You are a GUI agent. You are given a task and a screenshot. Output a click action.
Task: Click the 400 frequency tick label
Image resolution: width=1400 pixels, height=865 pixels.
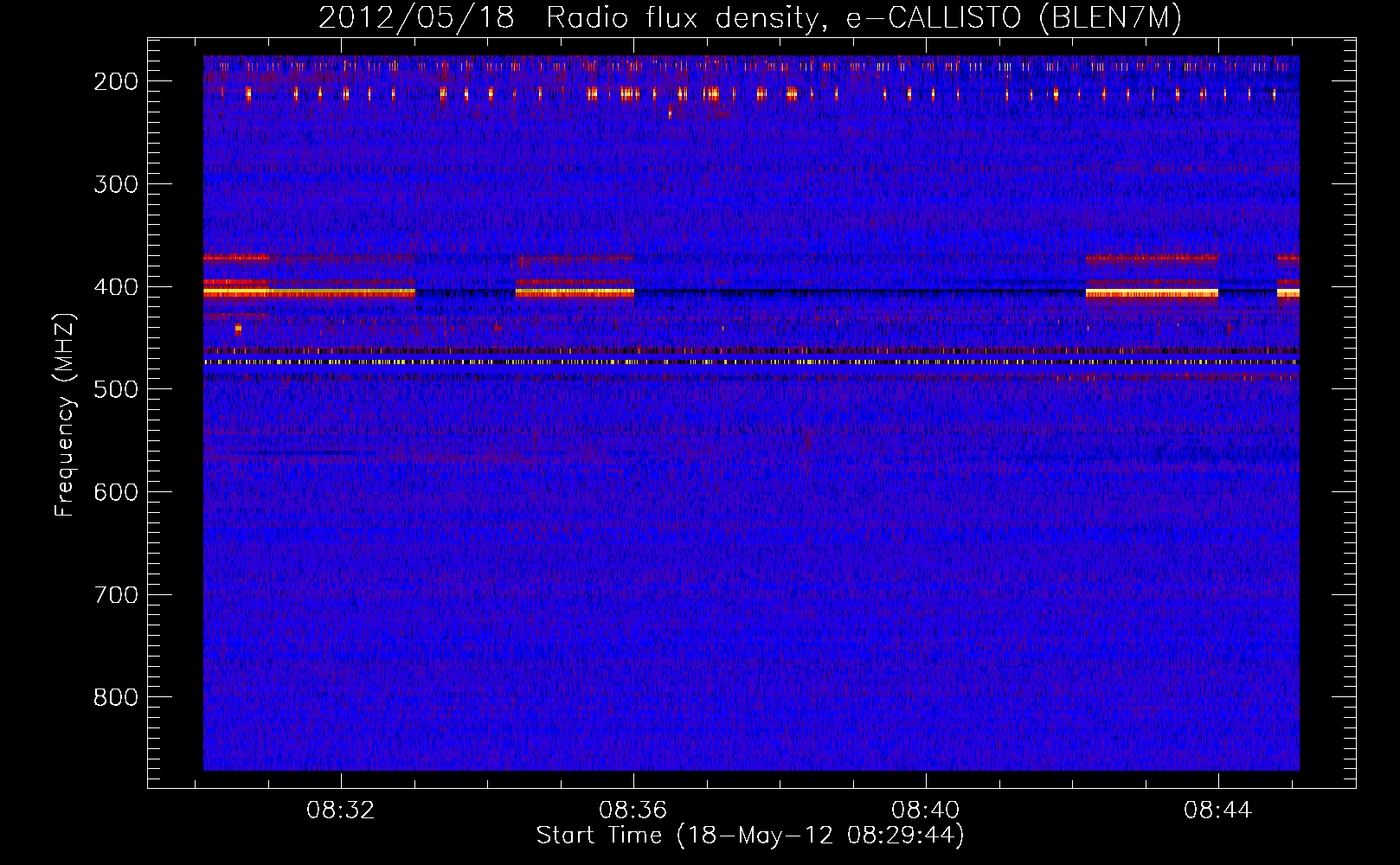point(116,287)
